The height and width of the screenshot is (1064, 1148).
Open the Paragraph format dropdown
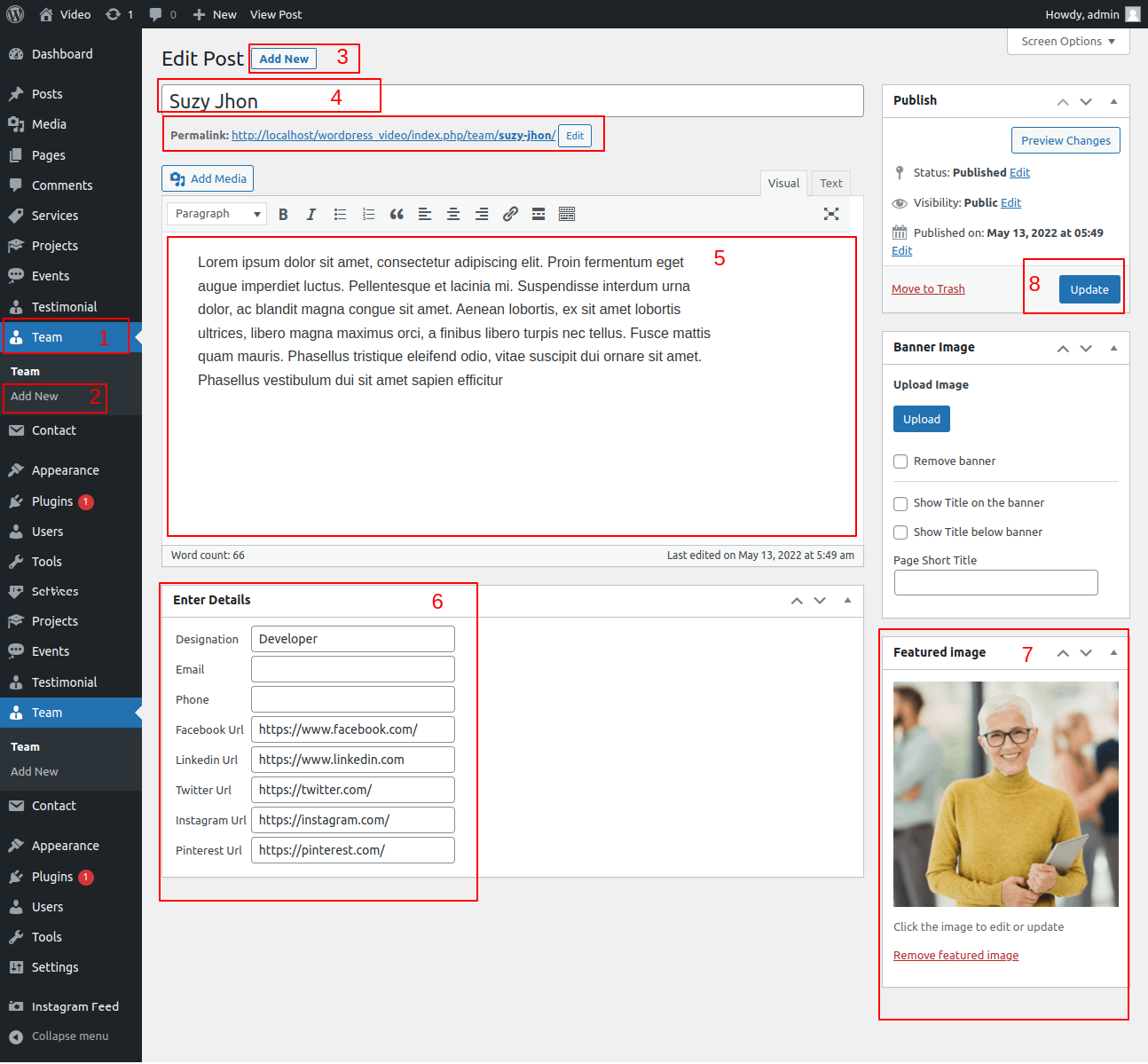pyautogui.click(x=217, y=214)
